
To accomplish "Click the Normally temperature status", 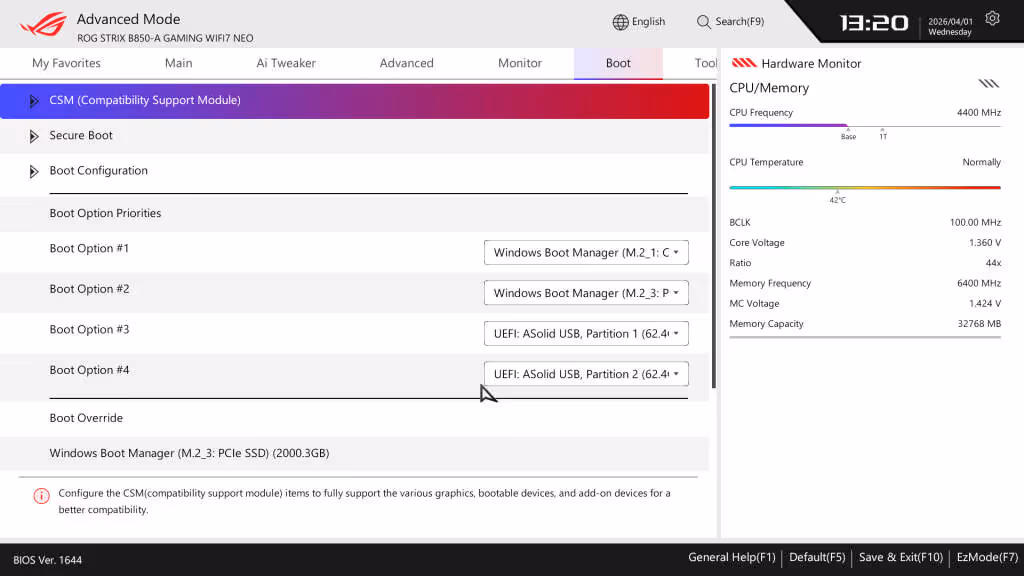I will [981, 162].
